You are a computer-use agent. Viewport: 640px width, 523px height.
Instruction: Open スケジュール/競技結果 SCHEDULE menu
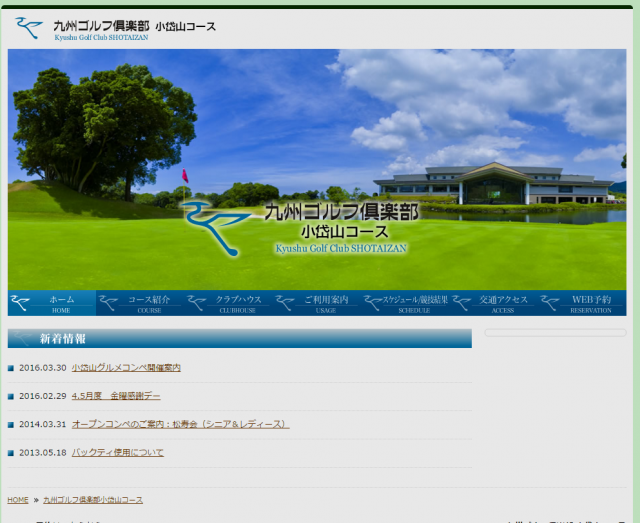[405, 303]
